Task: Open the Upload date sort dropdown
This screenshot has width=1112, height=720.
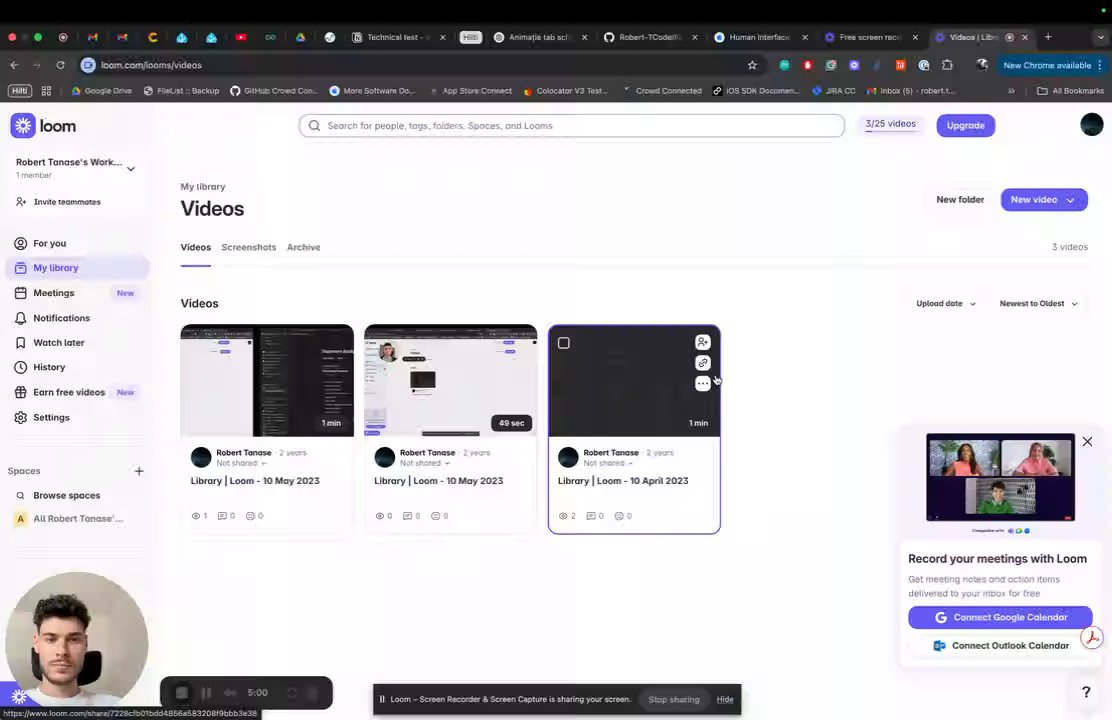Action: coord(945,304)
